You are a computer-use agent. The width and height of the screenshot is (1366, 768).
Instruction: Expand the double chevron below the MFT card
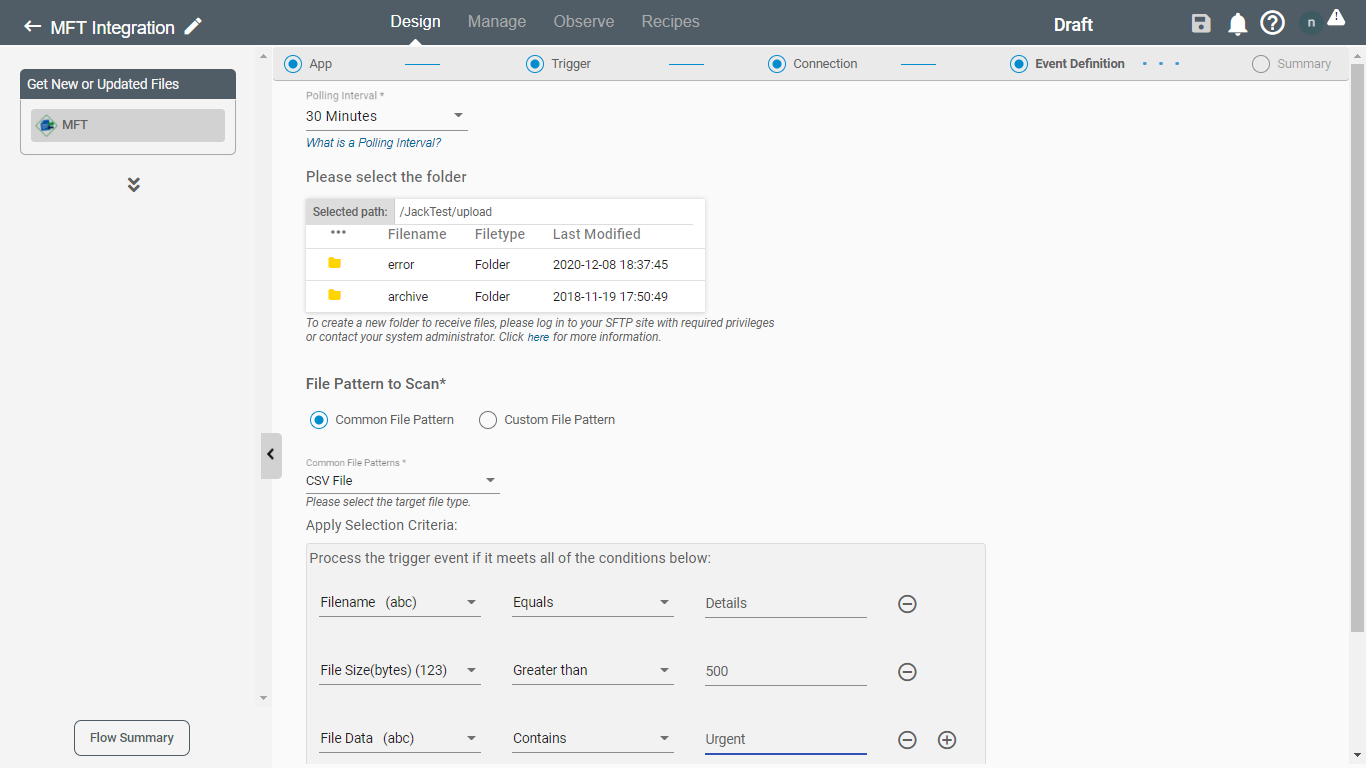(134, 185)
